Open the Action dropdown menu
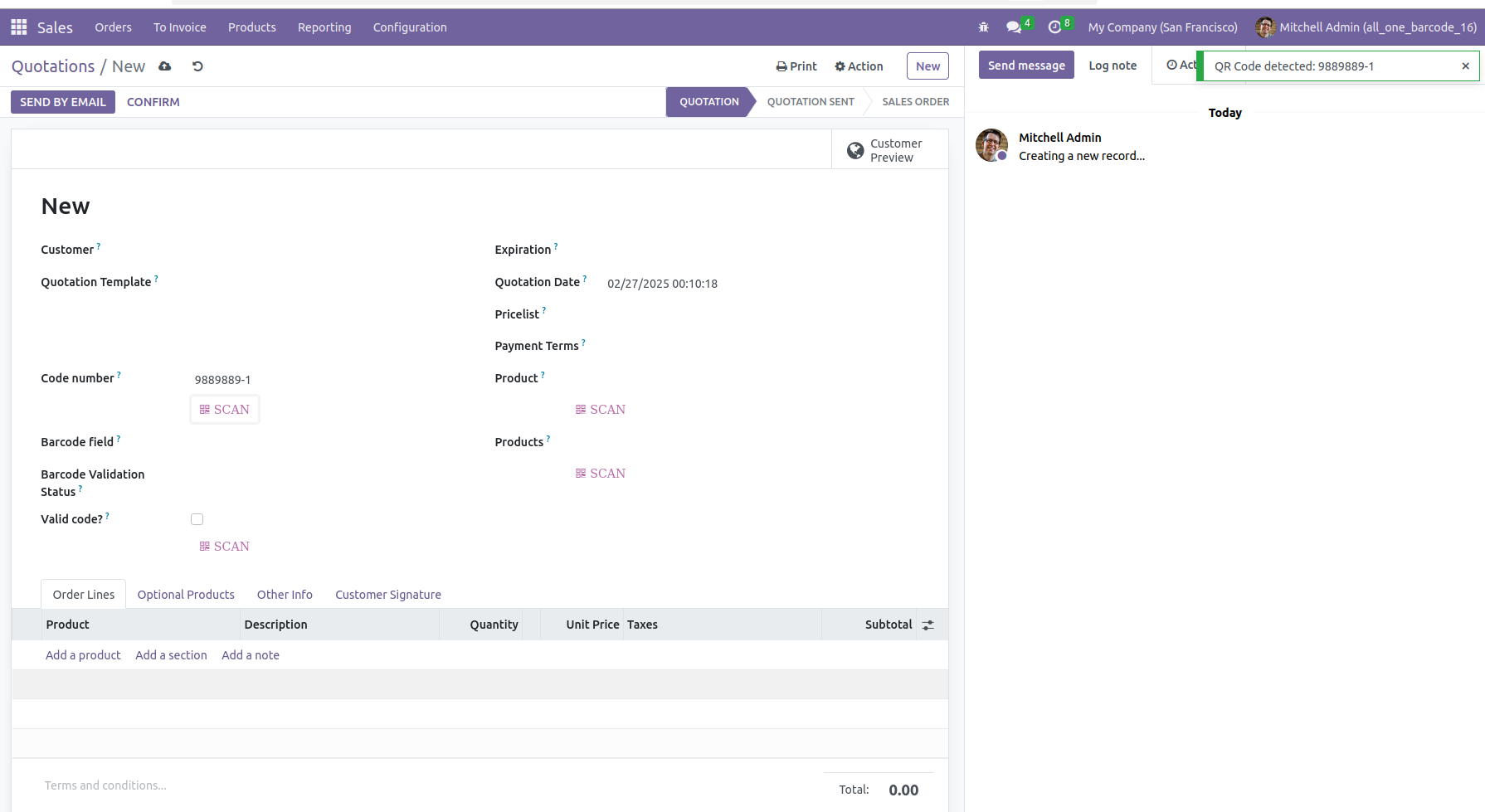This screenshot has width=1485, height=812. [x=859, y=66]
